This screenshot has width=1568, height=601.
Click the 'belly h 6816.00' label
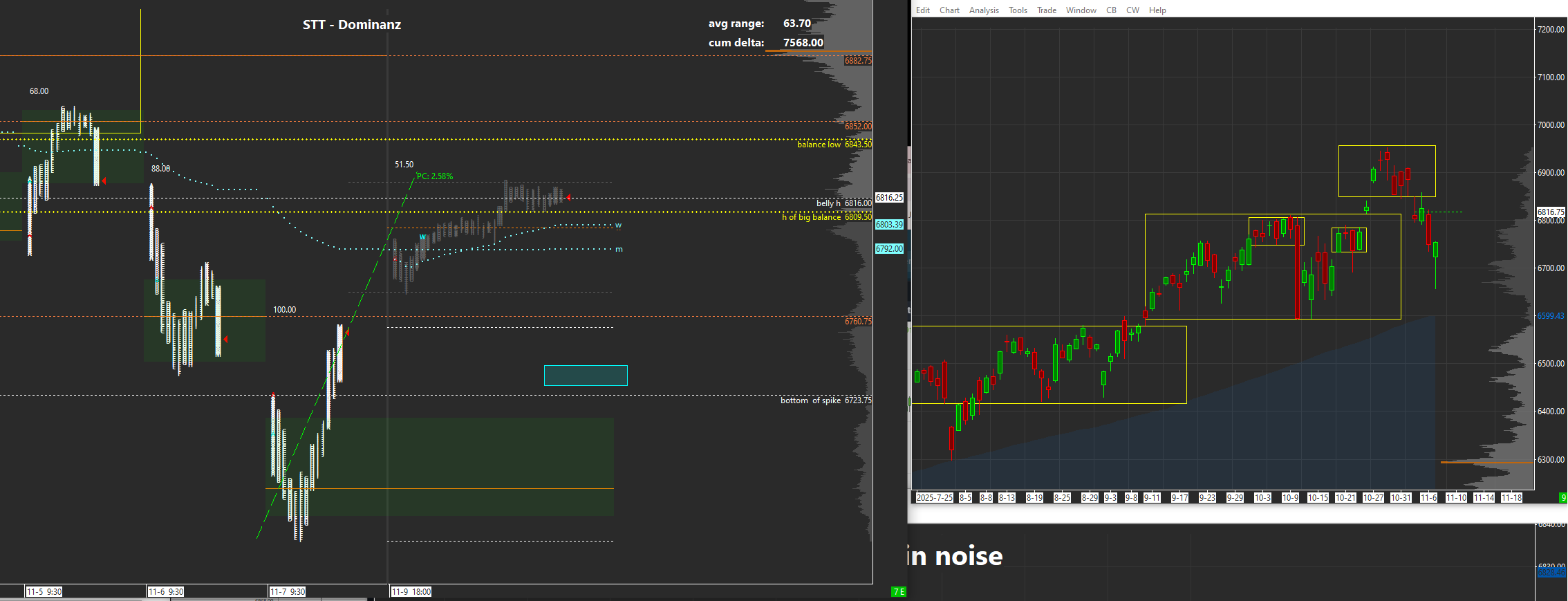[x=844, y=203]
